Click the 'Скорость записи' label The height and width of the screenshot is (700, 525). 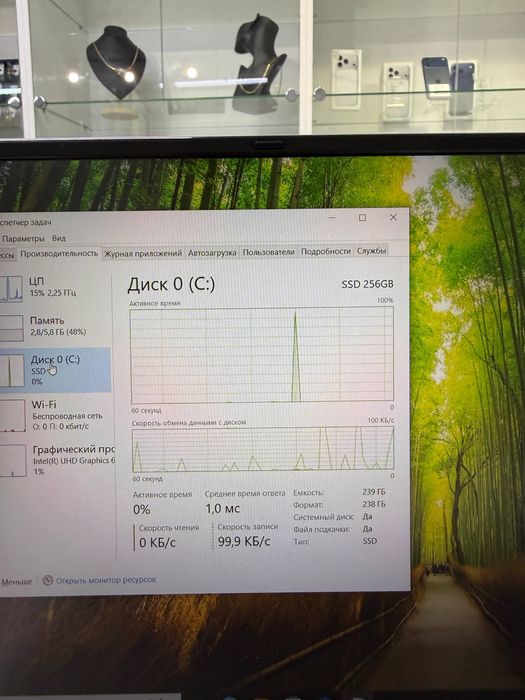[x=248, y=527]
